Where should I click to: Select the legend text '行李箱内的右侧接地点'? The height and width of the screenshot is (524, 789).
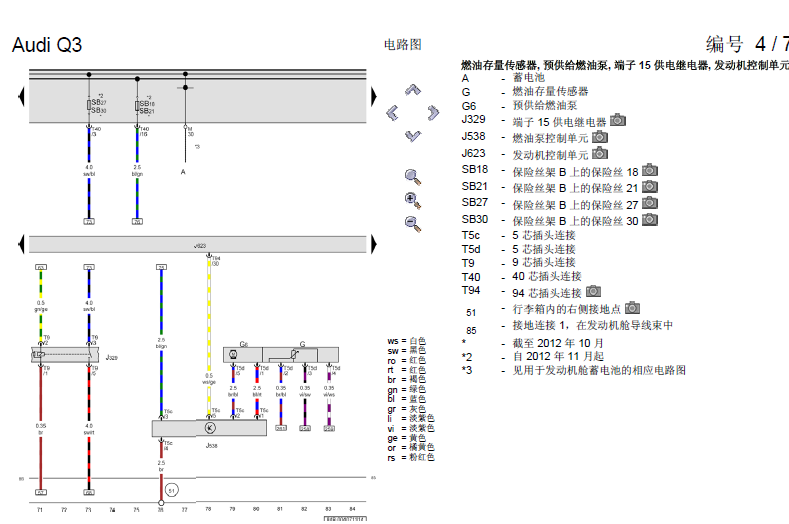567,309
